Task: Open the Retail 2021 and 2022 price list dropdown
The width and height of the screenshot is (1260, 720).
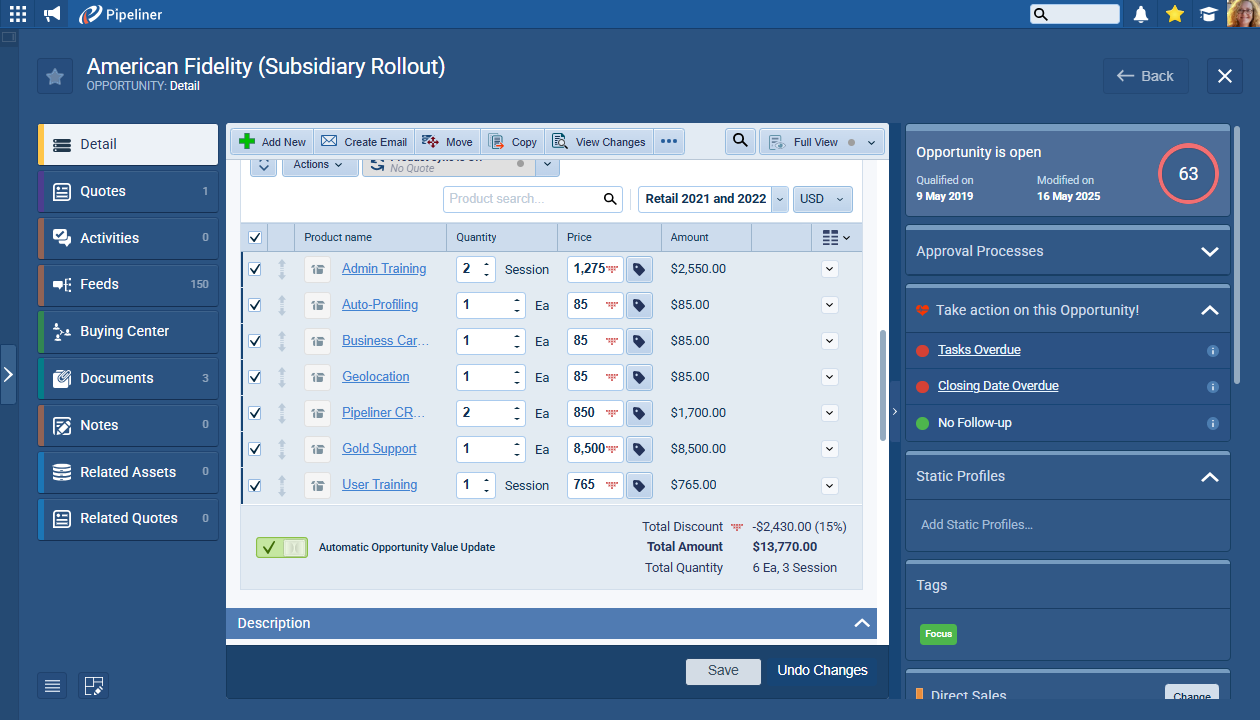Action: (x=713, y=199)
